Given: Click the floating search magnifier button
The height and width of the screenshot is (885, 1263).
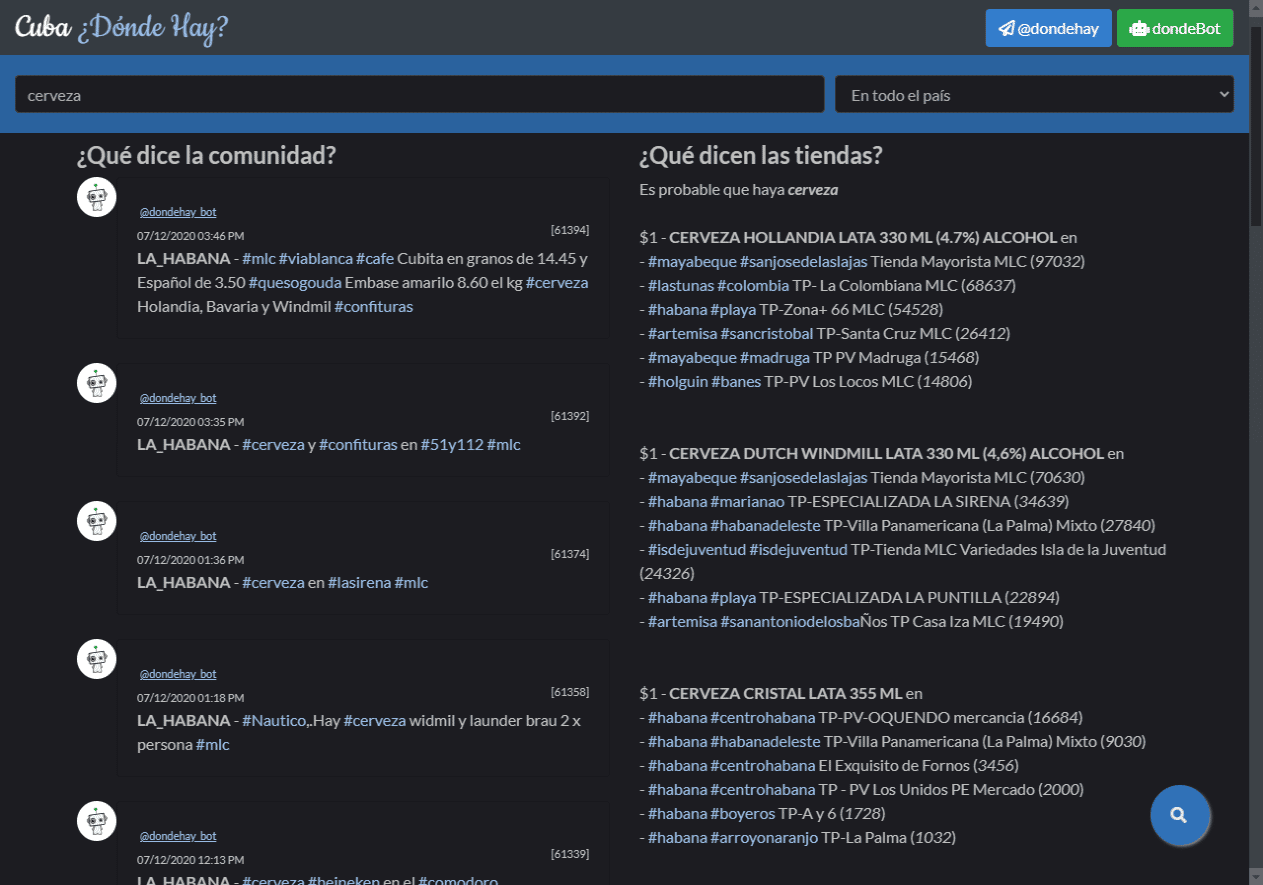Looking at the screenshot, I should click(x=1180, y=815).
